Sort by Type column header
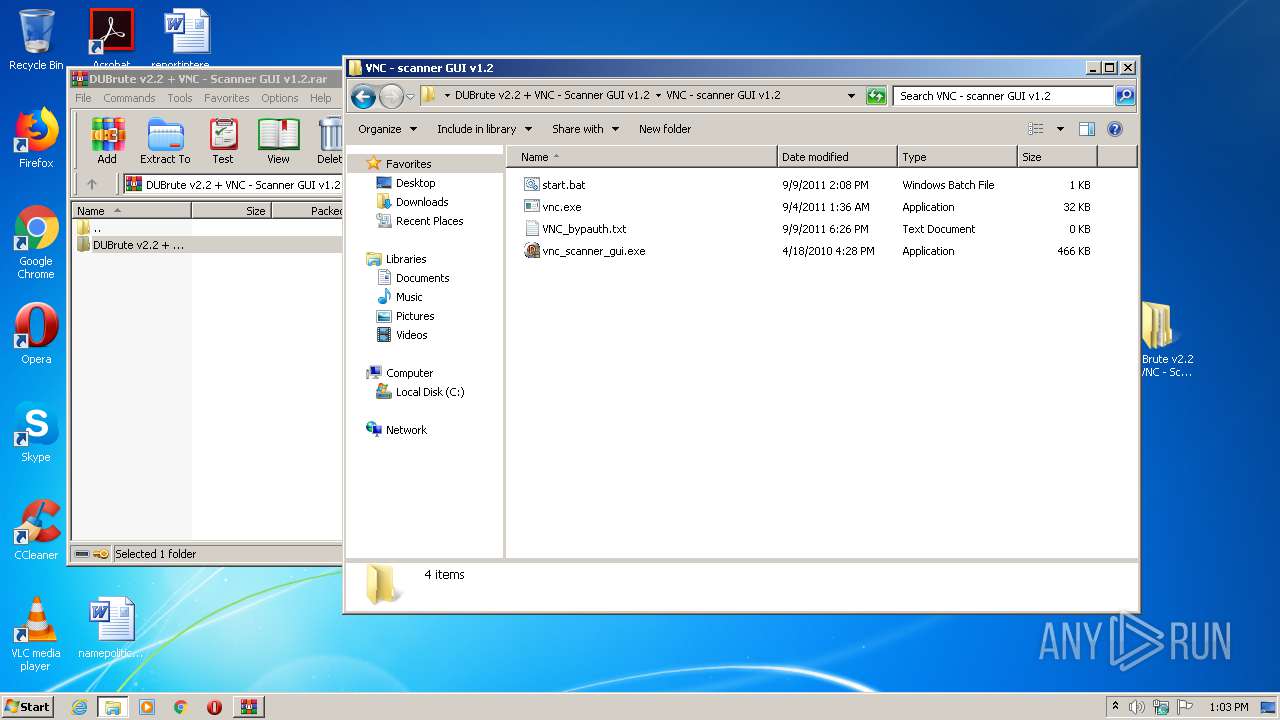The width and height of the screenshot is (1280, 720). [x=957, y=157]
